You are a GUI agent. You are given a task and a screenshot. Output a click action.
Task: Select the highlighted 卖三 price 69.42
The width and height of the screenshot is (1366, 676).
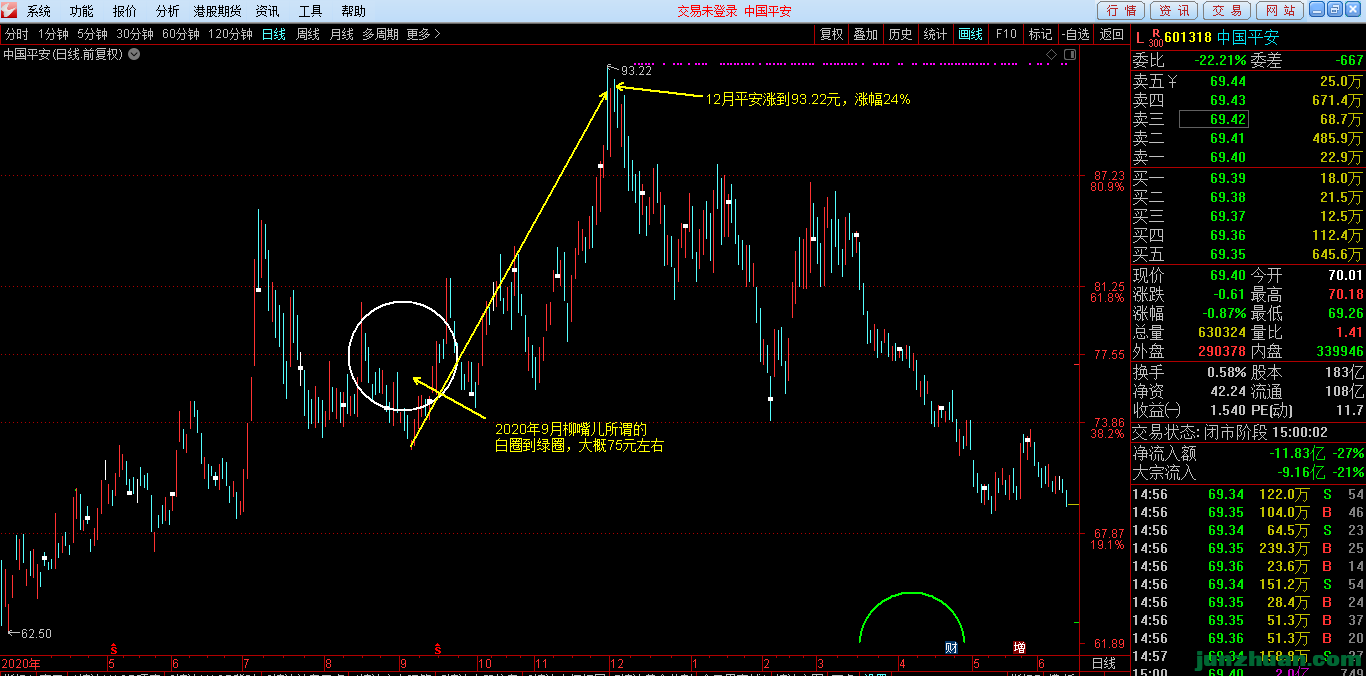click(1214, 119)
